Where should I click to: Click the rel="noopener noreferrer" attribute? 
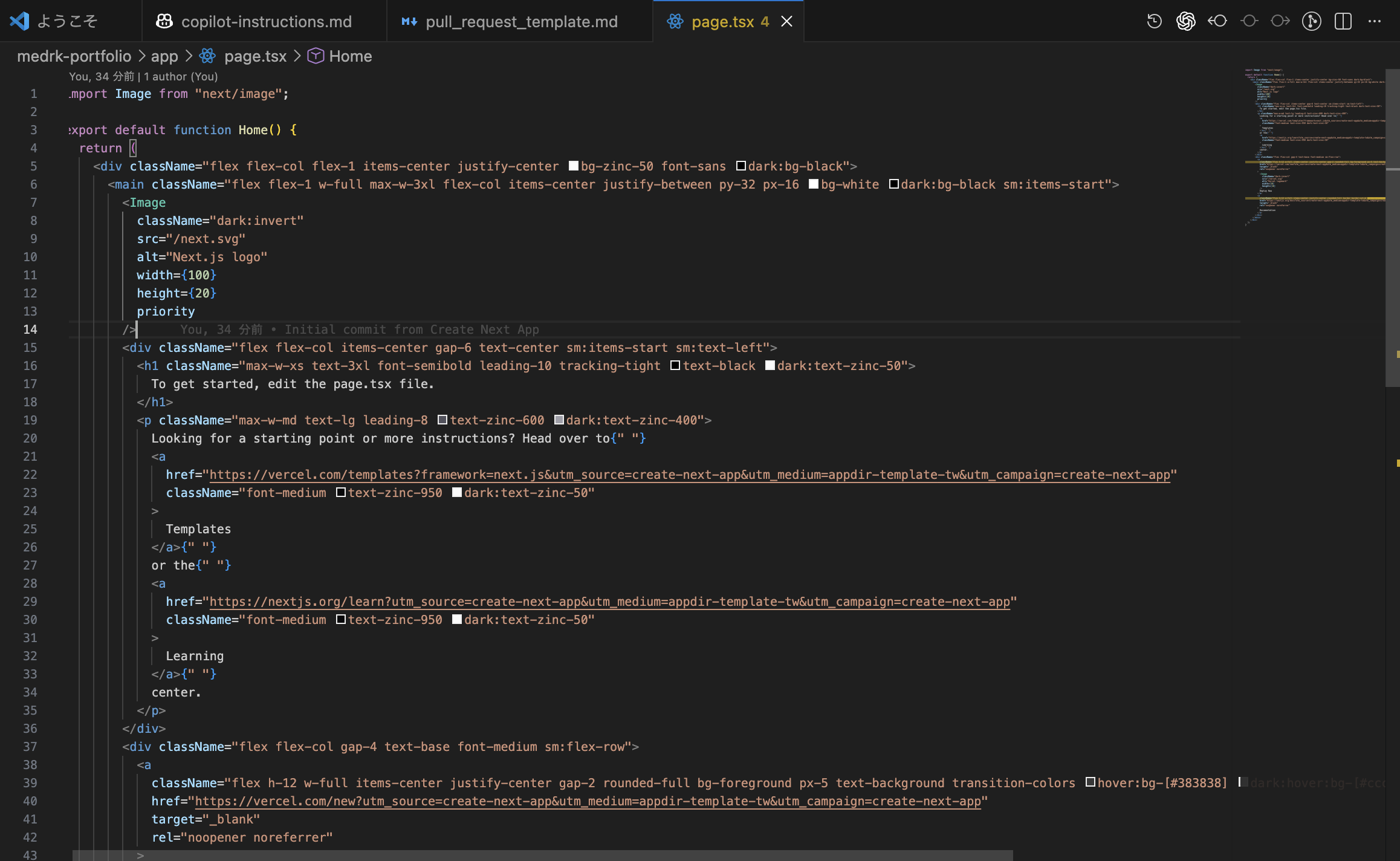pyautogui.click(x=242, y=837)
